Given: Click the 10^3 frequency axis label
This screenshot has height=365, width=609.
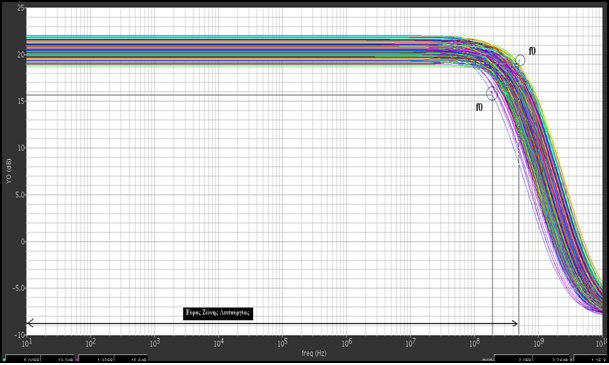Looking at the screenshot, I should pyautogui.click(x=154, y=343).
